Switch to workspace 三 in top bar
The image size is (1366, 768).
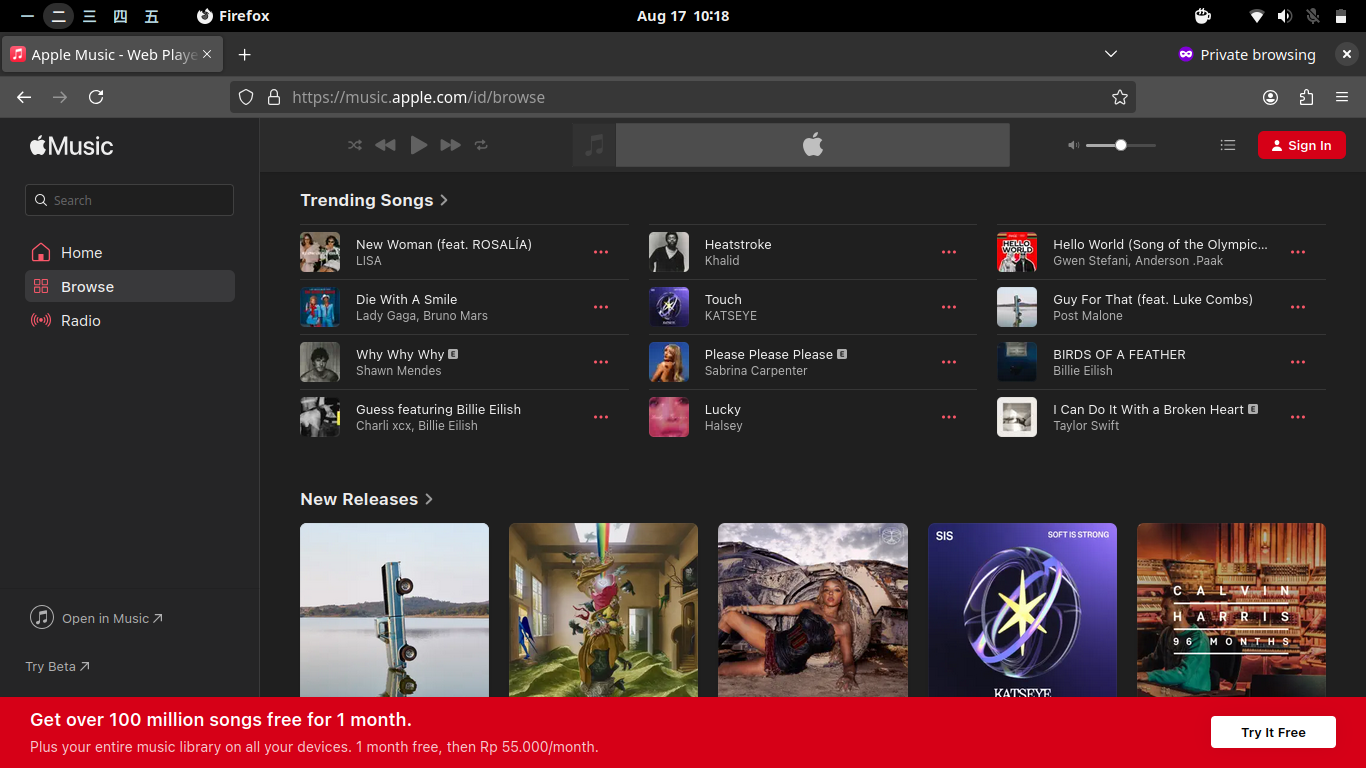coord(89,16)
